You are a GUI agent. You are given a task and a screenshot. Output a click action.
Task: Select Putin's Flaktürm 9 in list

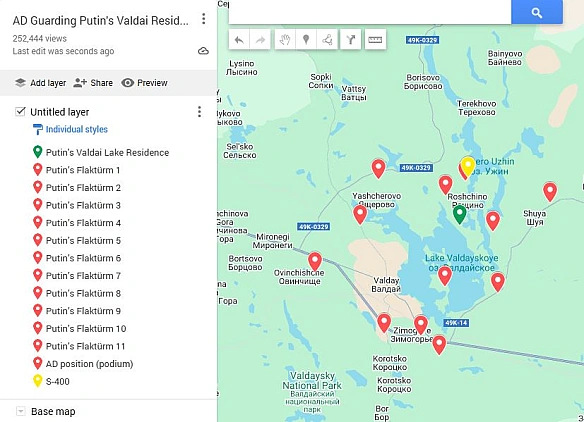click(83, 311)
